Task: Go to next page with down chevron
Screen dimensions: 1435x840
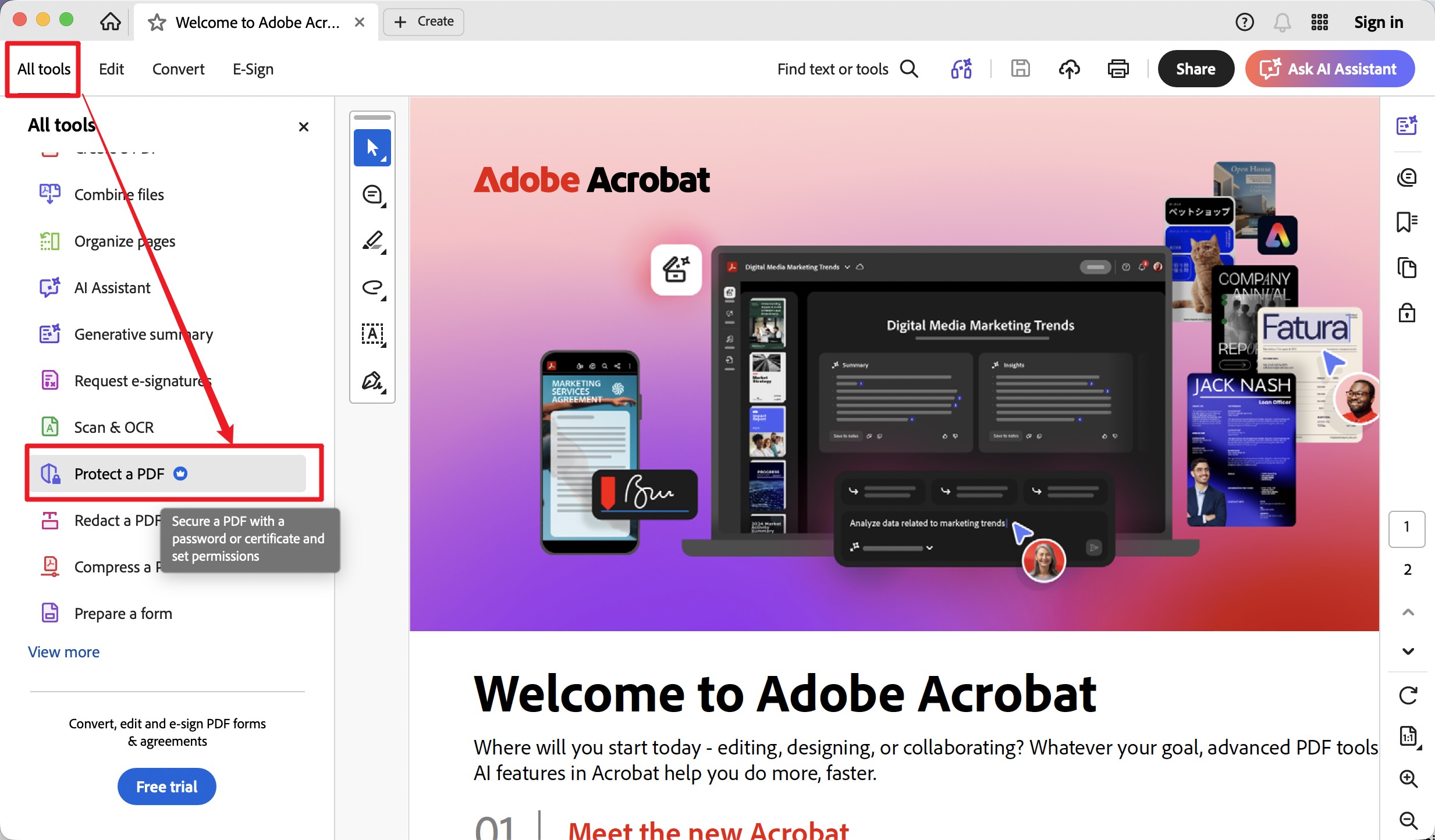Action: tap(1408, 651)
